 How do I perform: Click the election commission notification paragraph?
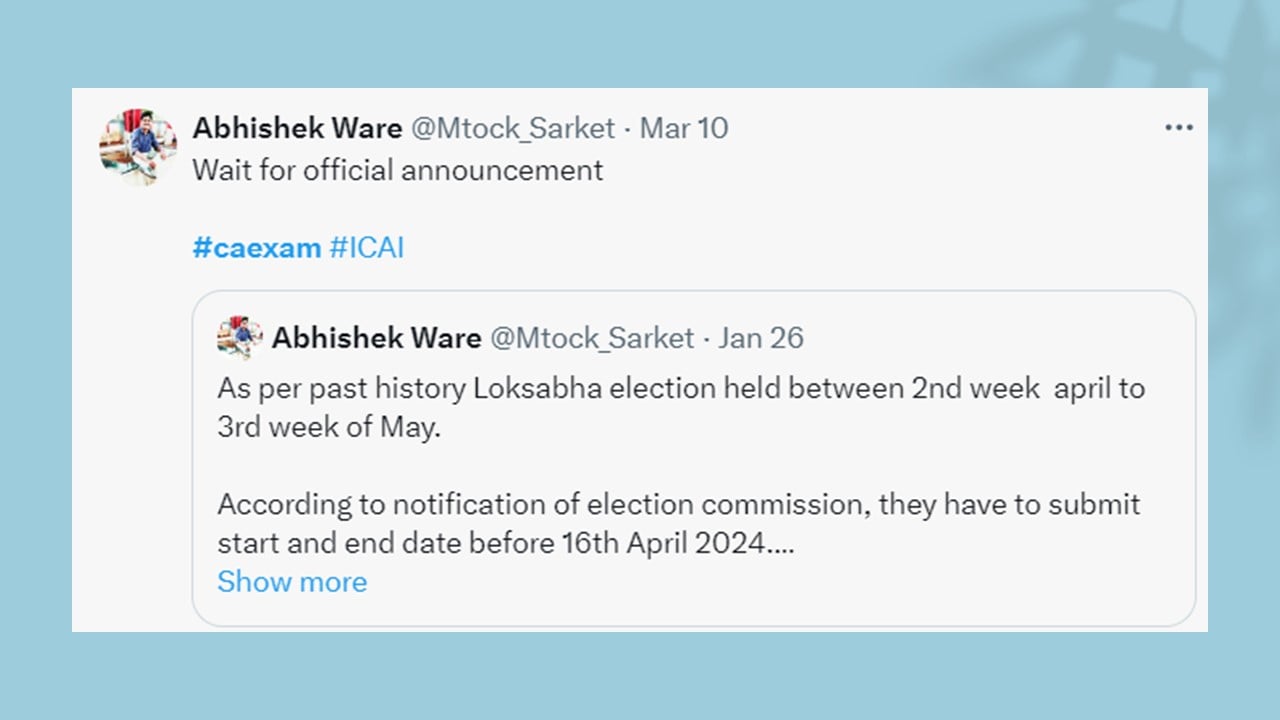[x=678, y=504]
